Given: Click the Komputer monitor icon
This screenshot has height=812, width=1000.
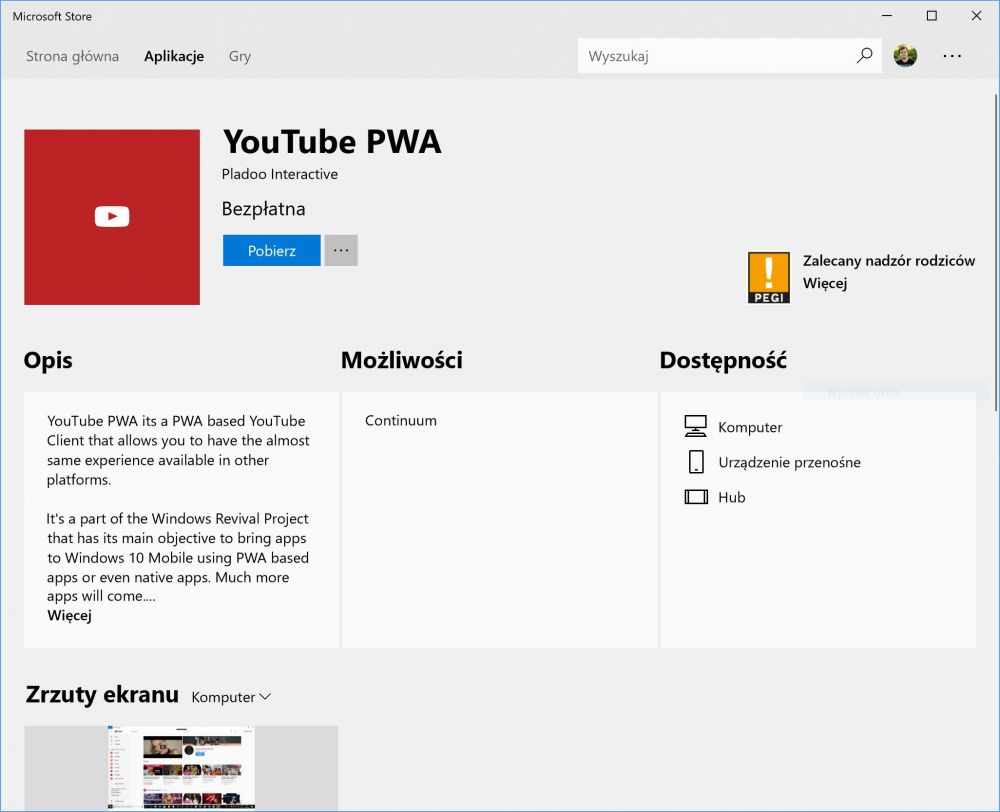Looking at the screenshot, I should 695,426.
